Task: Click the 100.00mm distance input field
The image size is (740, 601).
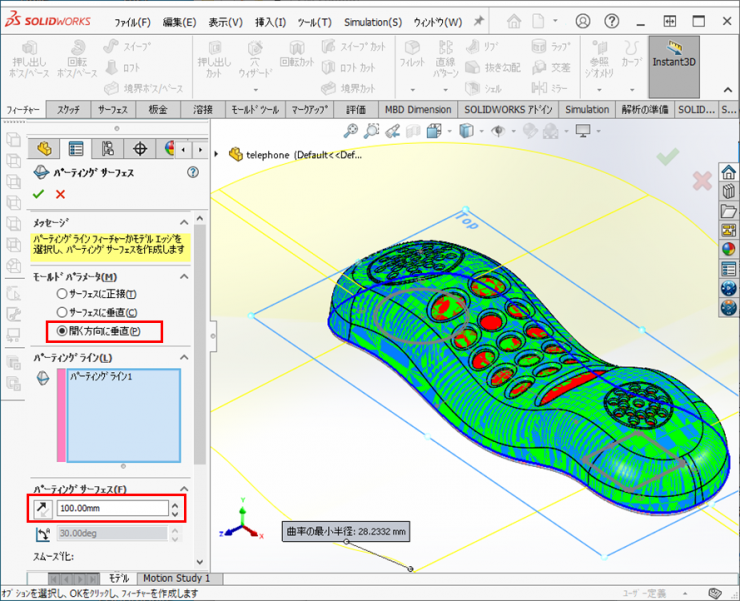Action: point(111,509)
